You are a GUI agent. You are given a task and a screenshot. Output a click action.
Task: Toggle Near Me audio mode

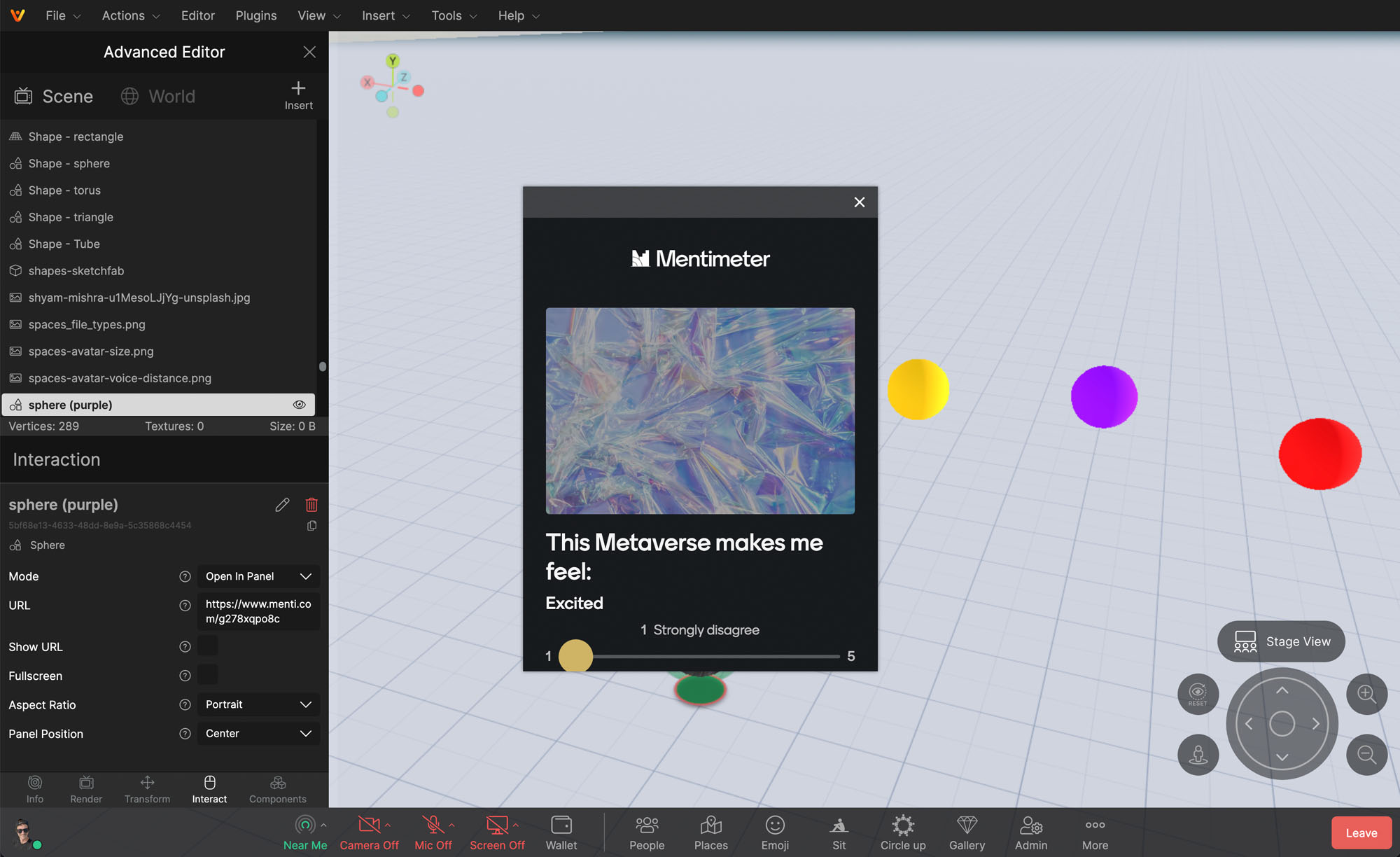305,832
